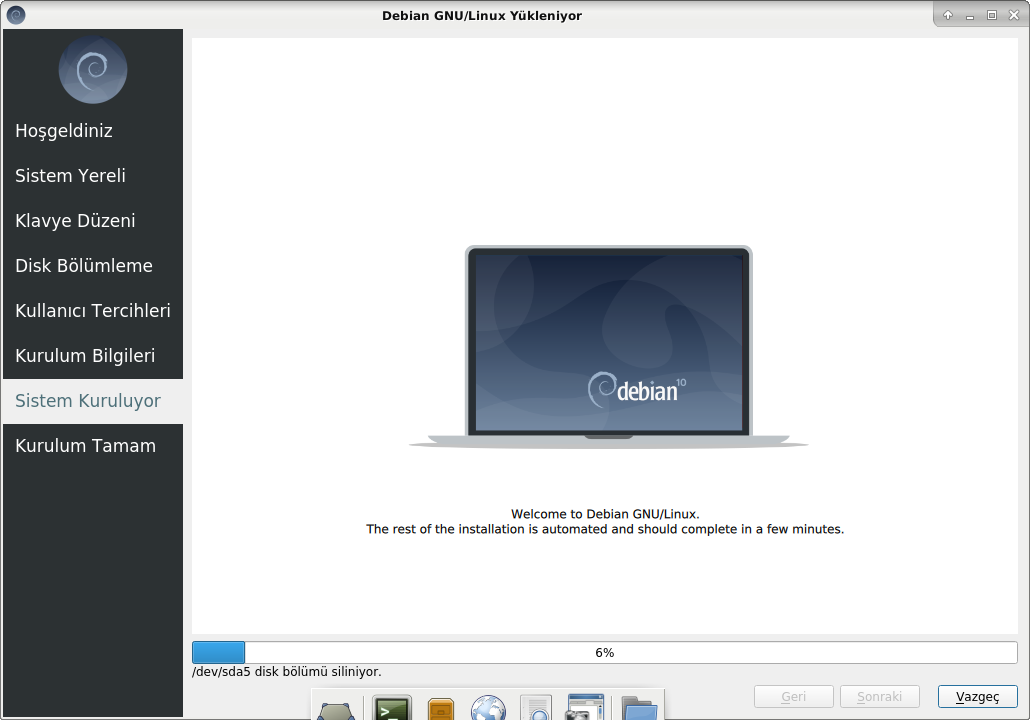Click the "rest of the installation is automated" line

click(605, 529)
